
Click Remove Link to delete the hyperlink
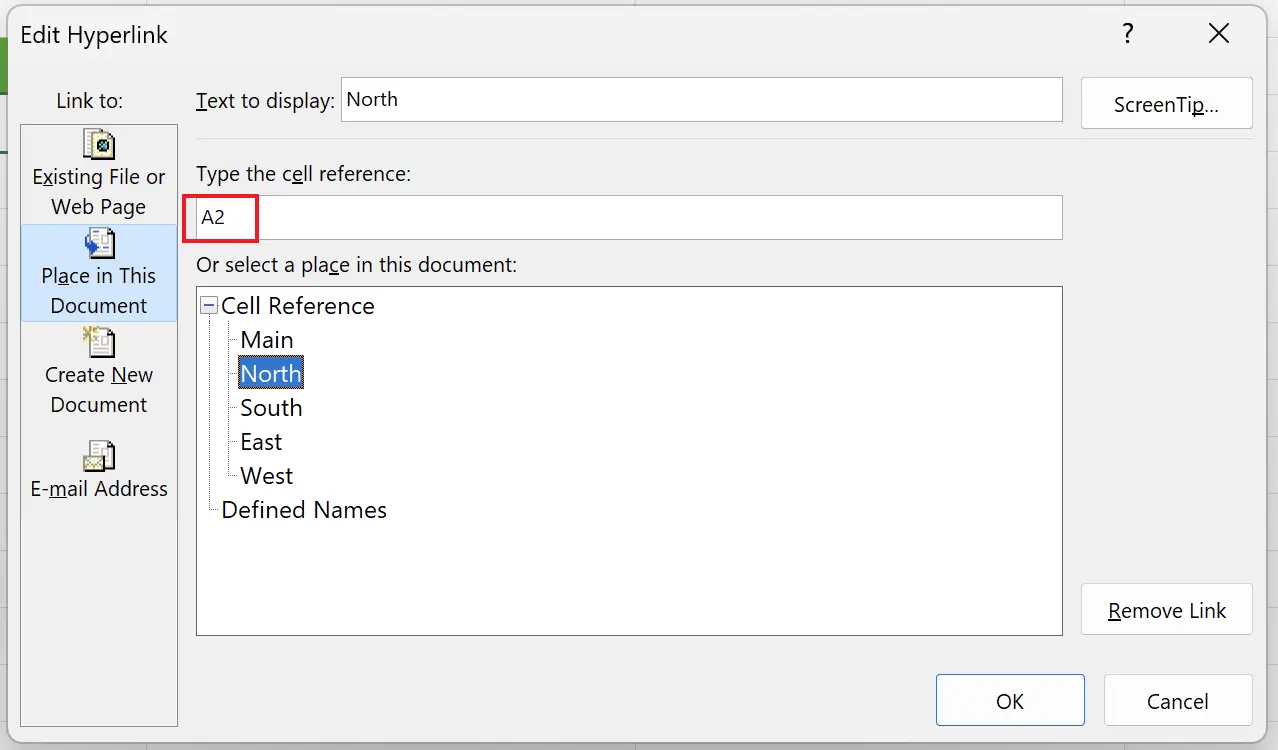tap(1166, 610)
